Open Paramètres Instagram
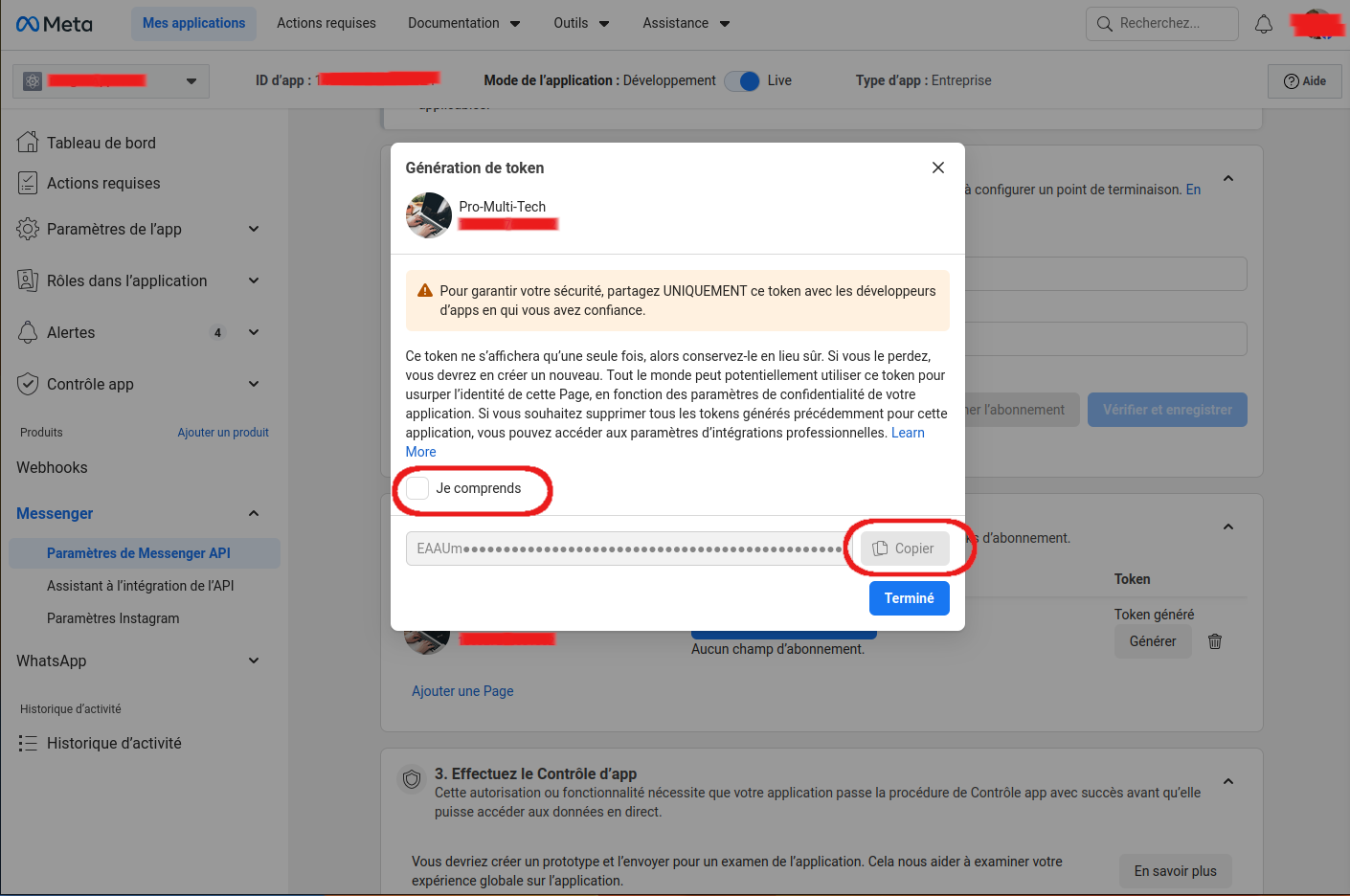The width and height of the screenshot is (1350, 896). pos(113,618)
